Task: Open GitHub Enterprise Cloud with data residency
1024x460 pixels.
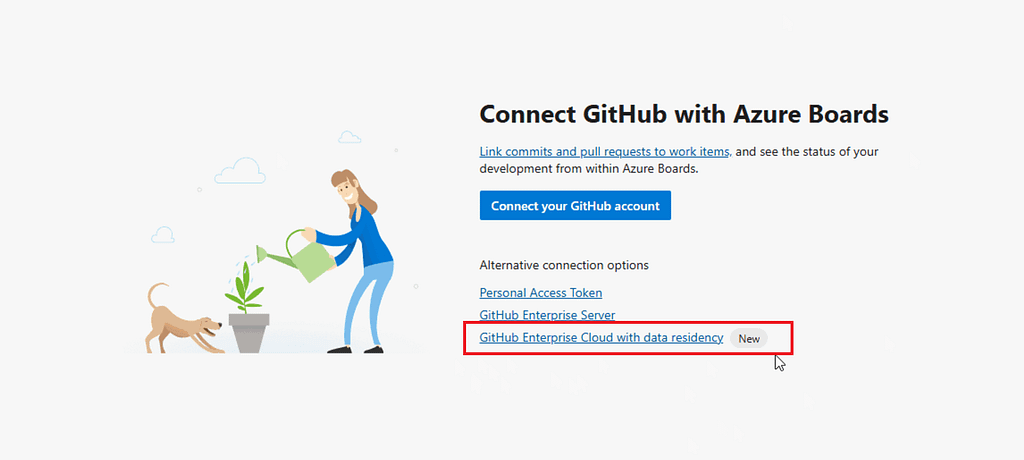Action: [600, 338]
